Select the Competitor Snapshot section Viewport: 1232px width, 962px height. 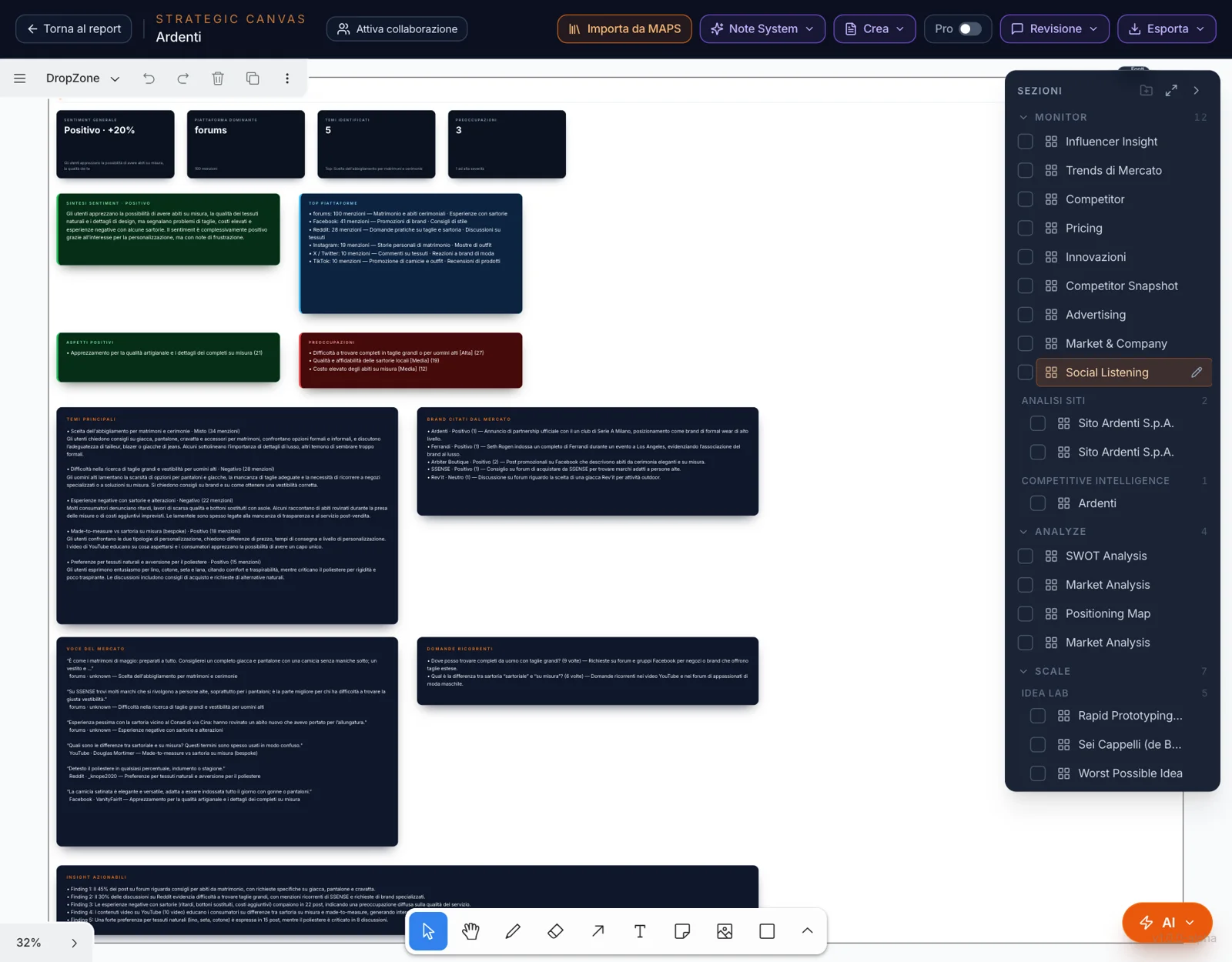coord(1122,286)
